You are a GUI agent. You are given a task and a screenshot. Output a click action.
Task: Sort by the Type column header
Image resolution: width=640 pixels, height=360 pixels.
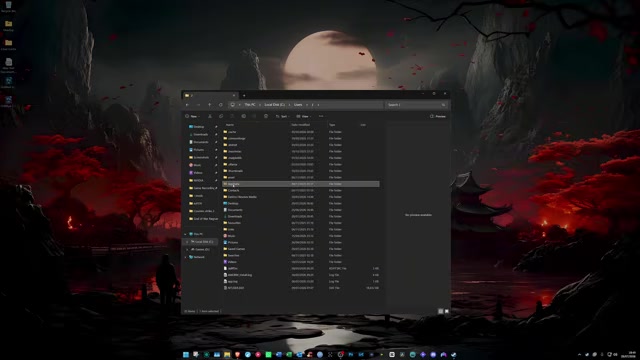point(332,125)
